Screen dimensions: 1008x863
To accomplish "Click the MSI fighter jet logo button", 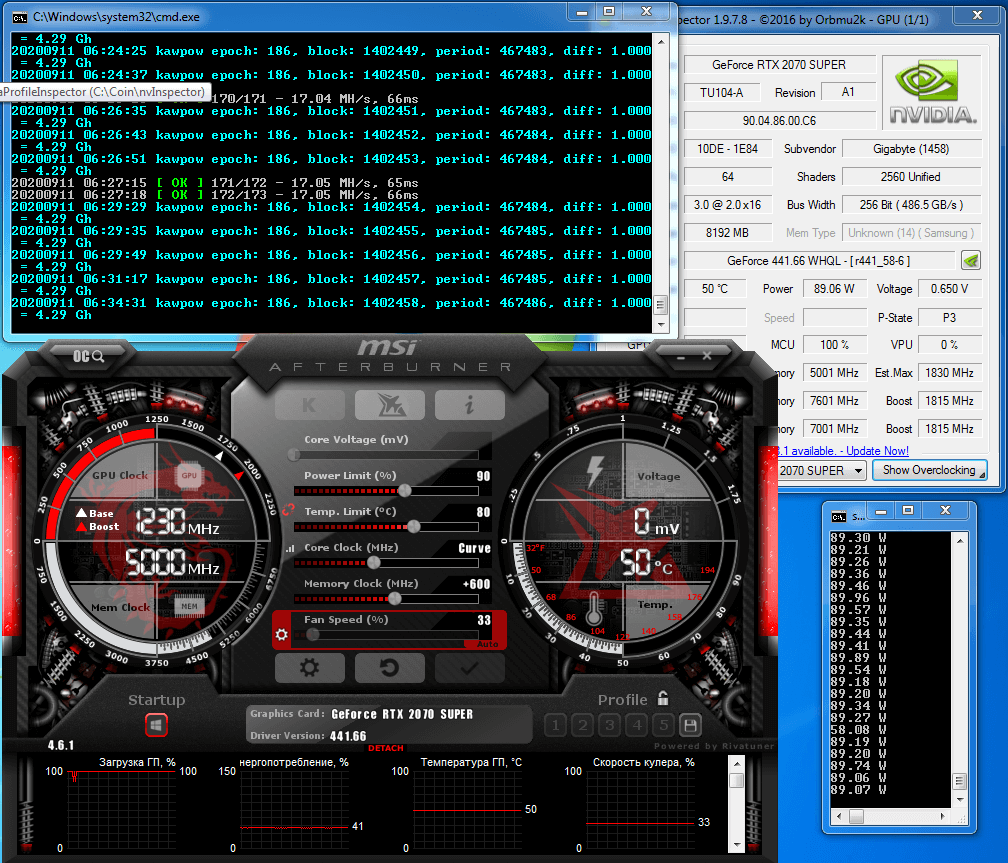I will tap(389, 405).
